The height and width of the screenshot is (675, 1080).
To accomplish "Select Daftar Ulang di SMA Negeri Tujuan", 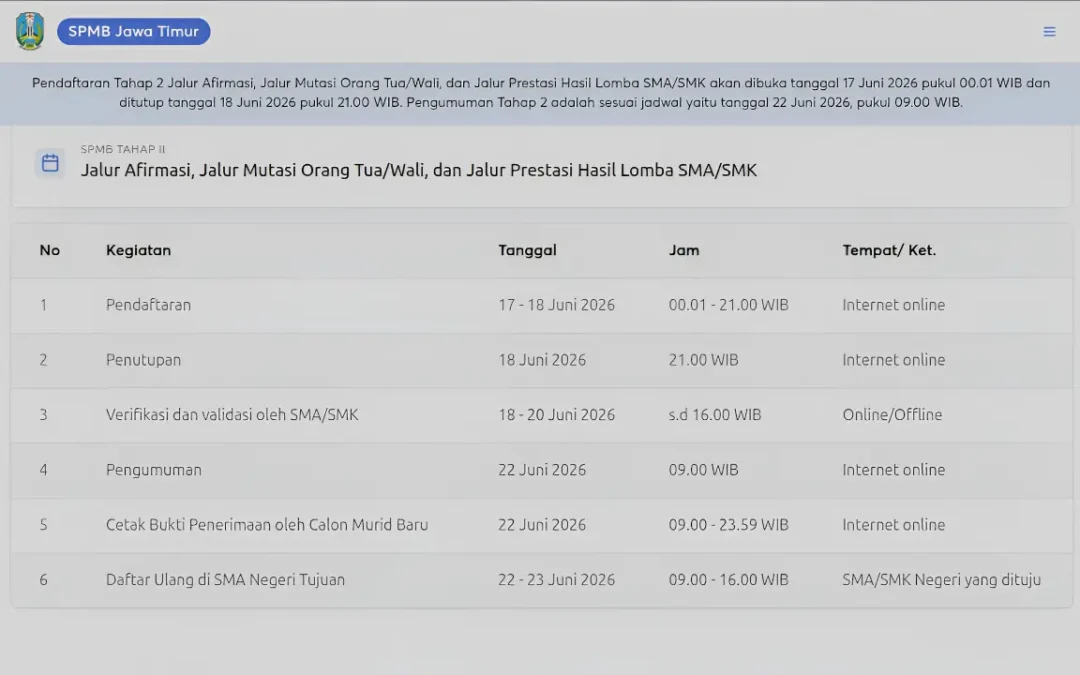I will [x=225, y=580].
